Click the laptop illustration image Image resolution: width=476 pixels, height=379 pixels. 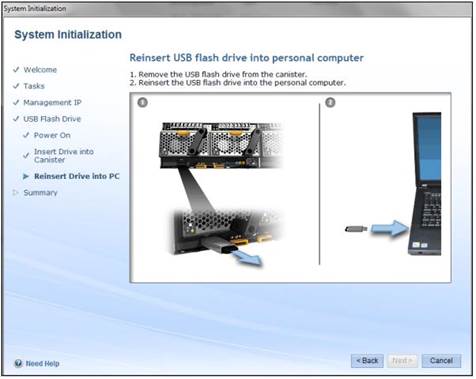coord(425,184)
